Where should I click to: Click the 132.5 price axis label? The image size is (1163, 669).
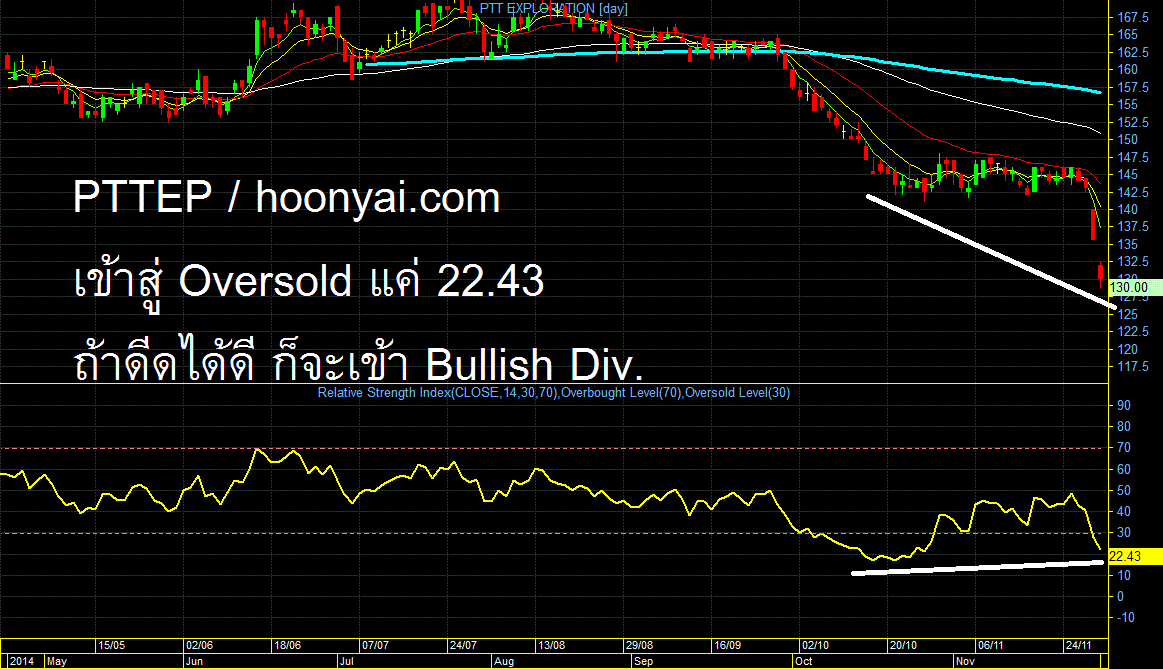pos(1133,261)
